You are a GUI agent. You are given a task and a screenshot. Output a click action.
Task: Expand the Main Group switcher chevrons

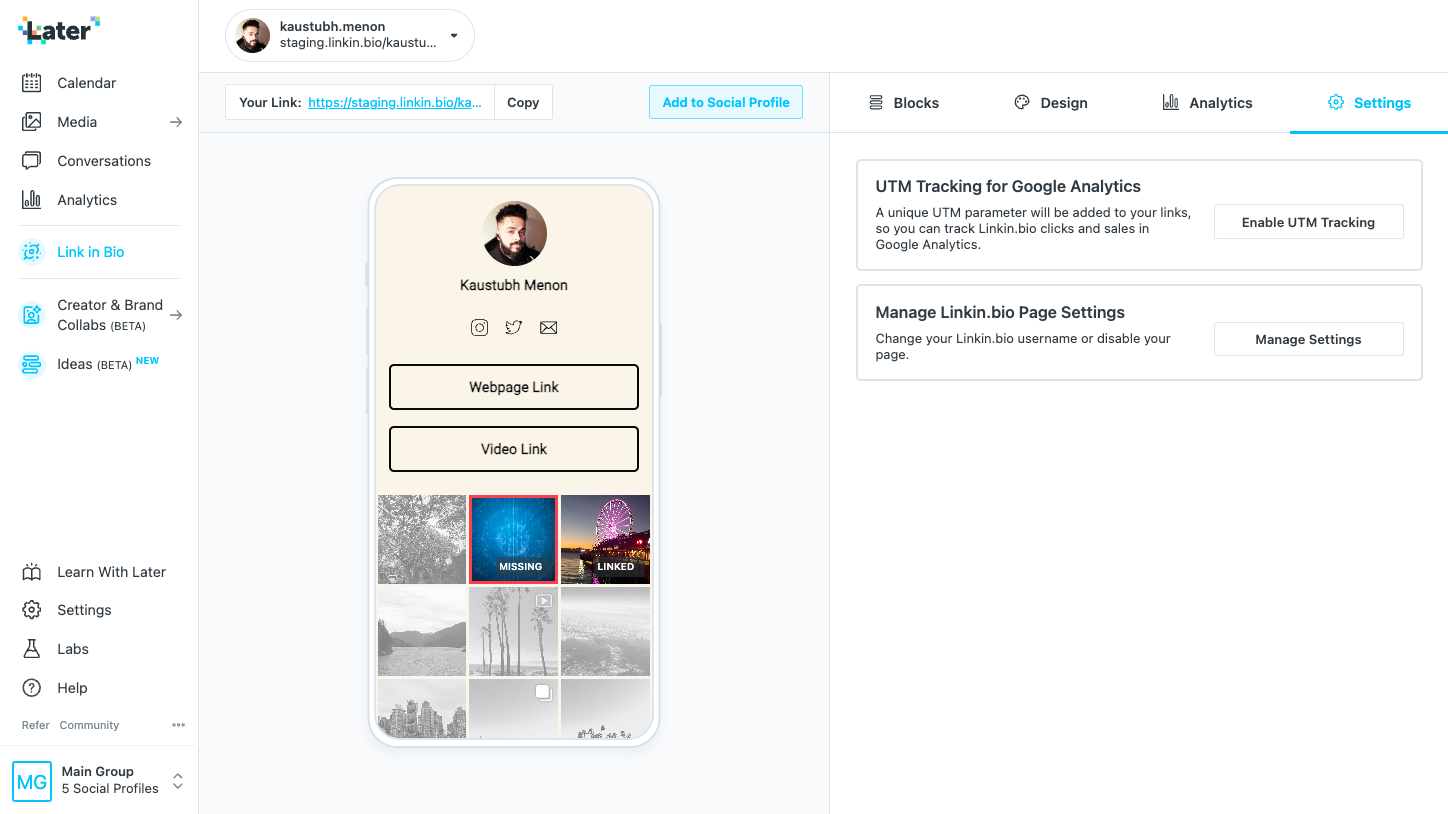point(177,781)
